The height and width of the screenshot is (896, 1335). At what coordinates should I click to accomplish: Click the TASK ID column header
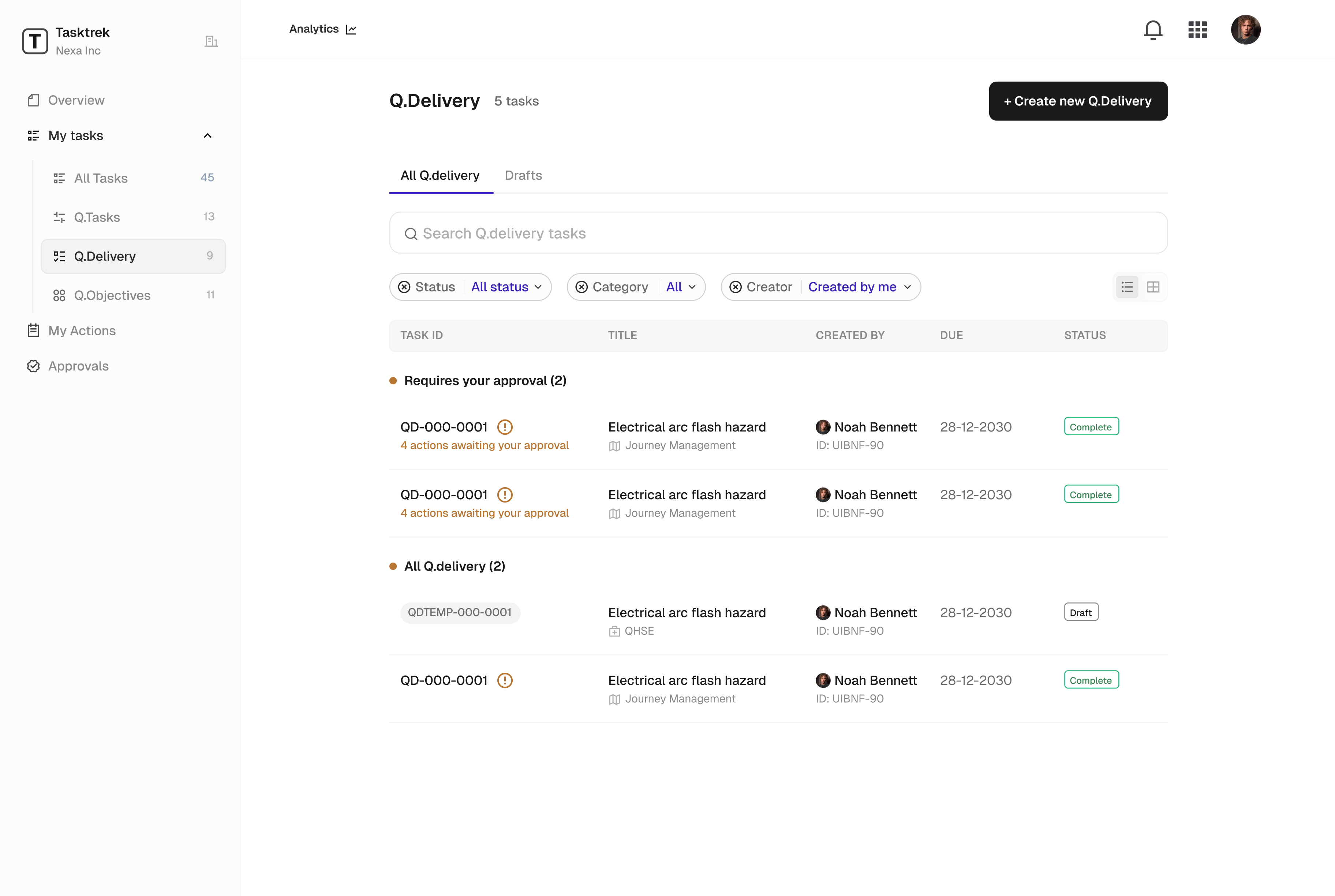click(x=422, y=335)
